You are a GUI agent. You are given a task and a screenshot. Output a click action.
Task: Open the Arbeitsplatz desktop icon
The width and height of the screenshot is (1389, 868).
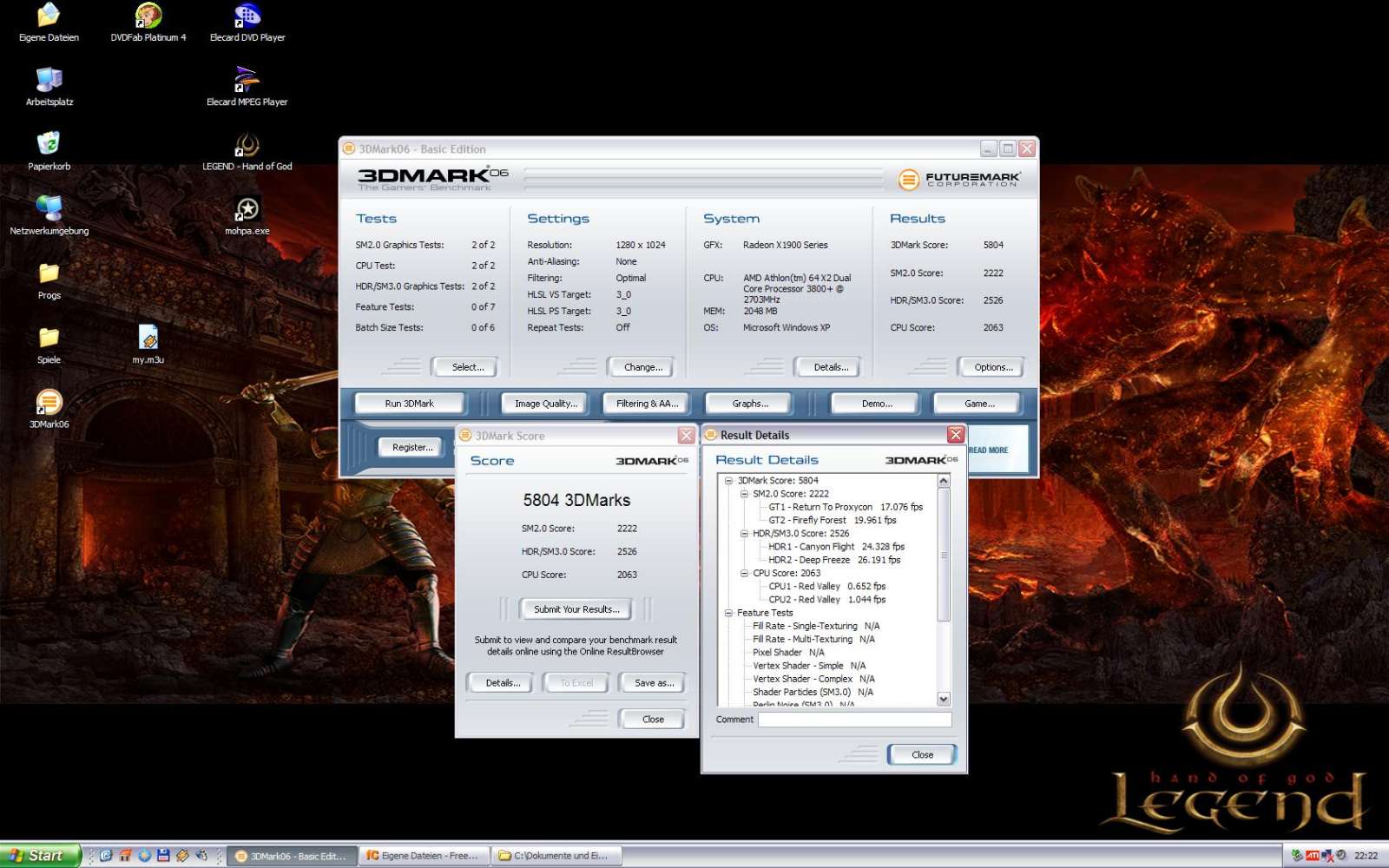[49, 87]
